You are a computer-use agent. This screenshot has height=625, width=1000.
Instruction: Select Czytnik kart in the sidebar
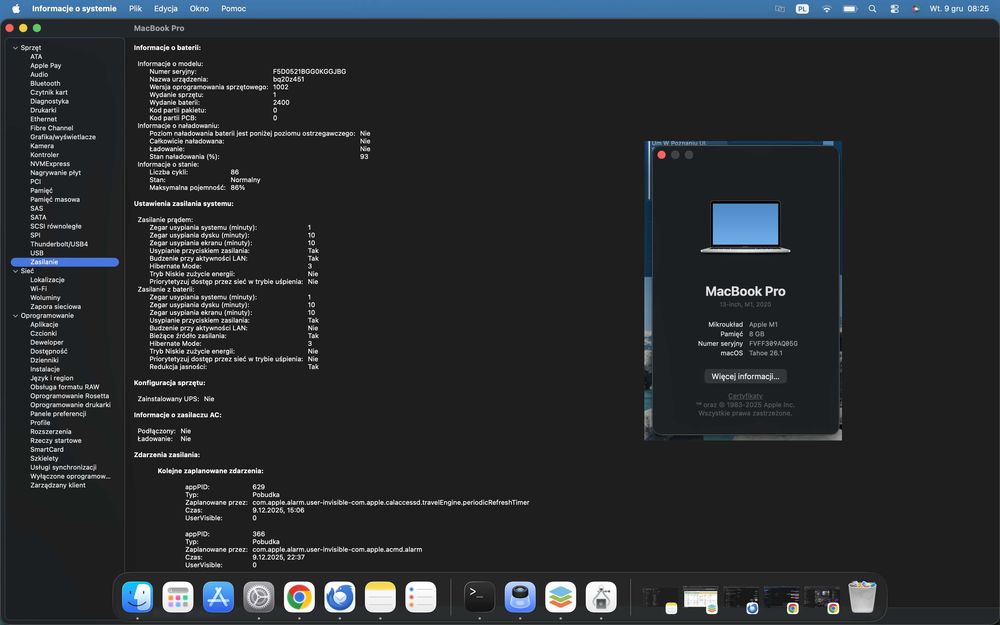tap(48, 92)
